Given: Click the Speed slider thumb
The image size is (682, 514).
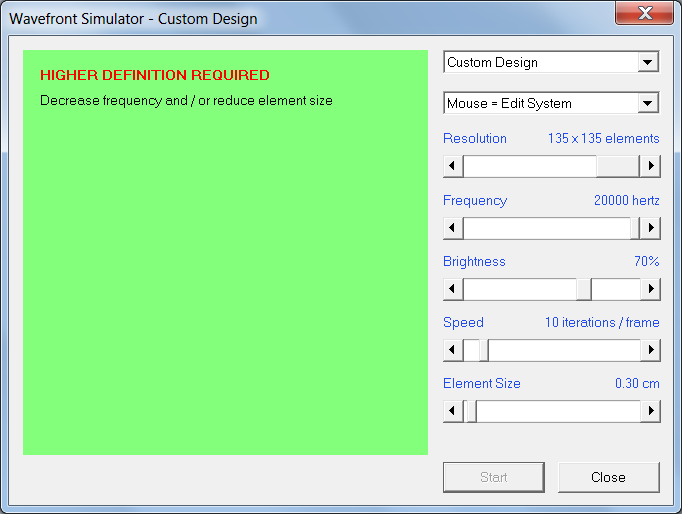Looking at the screenshot, I should point(484,350).
